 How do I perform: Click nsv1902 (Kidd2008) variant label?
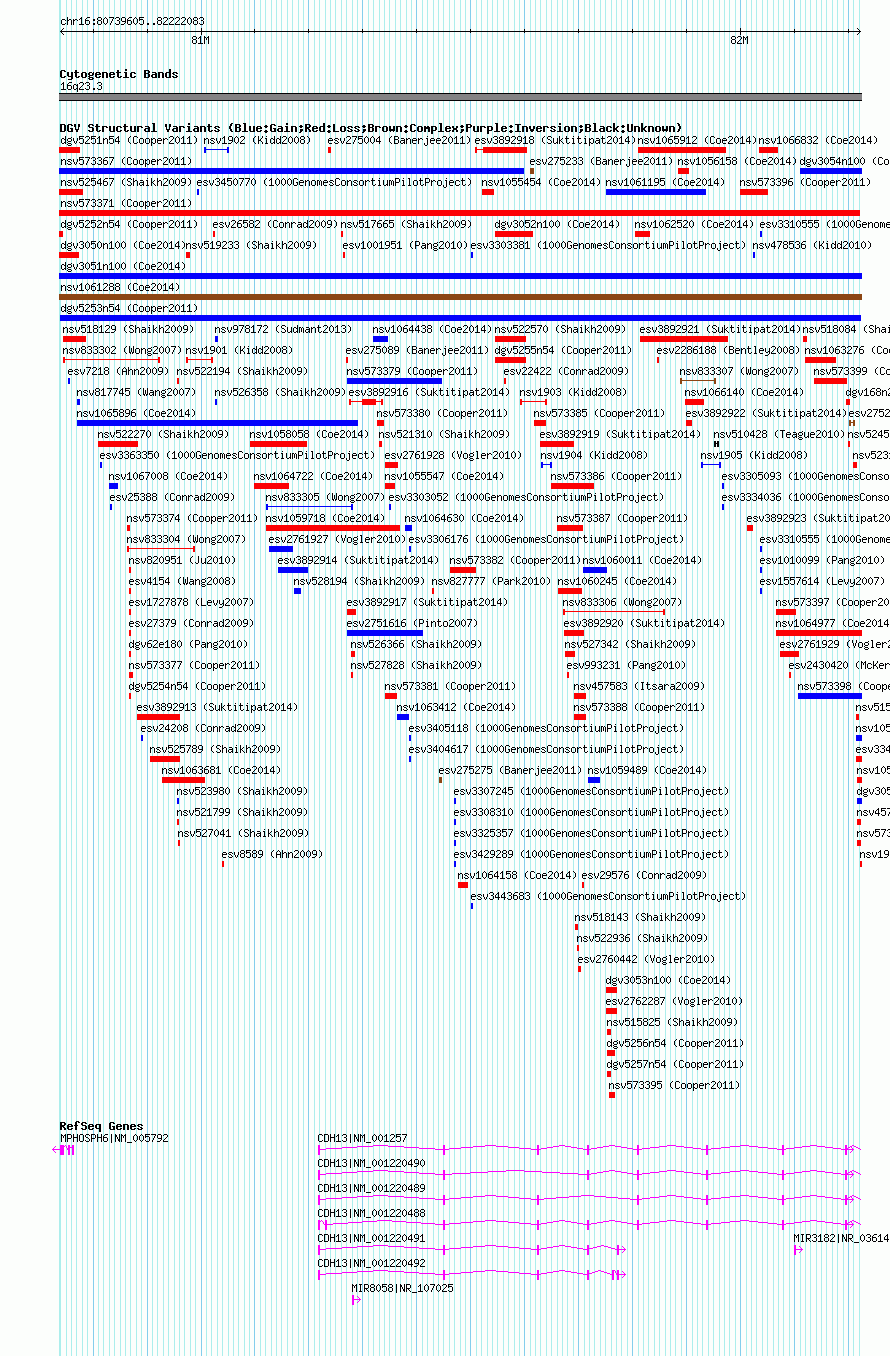tap(257, 140)
